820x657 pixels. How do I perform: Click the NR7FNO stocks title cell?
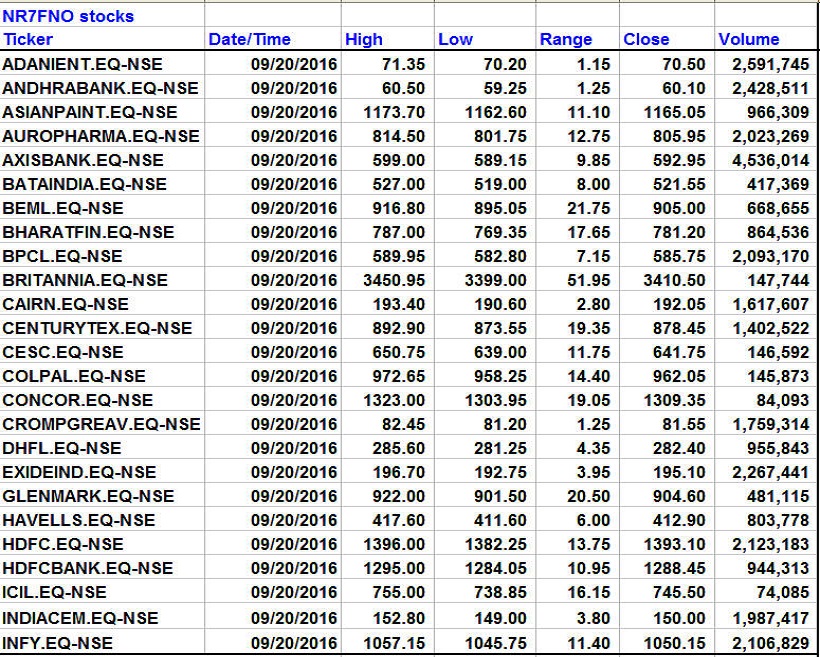coord(69,16)
